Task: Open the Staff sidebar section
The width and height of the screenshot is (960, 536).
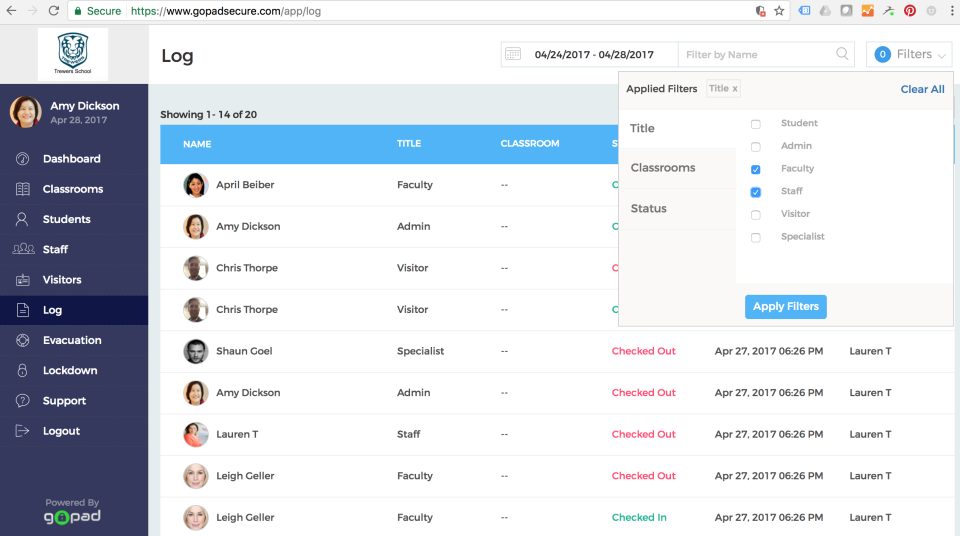Action: 74,249
